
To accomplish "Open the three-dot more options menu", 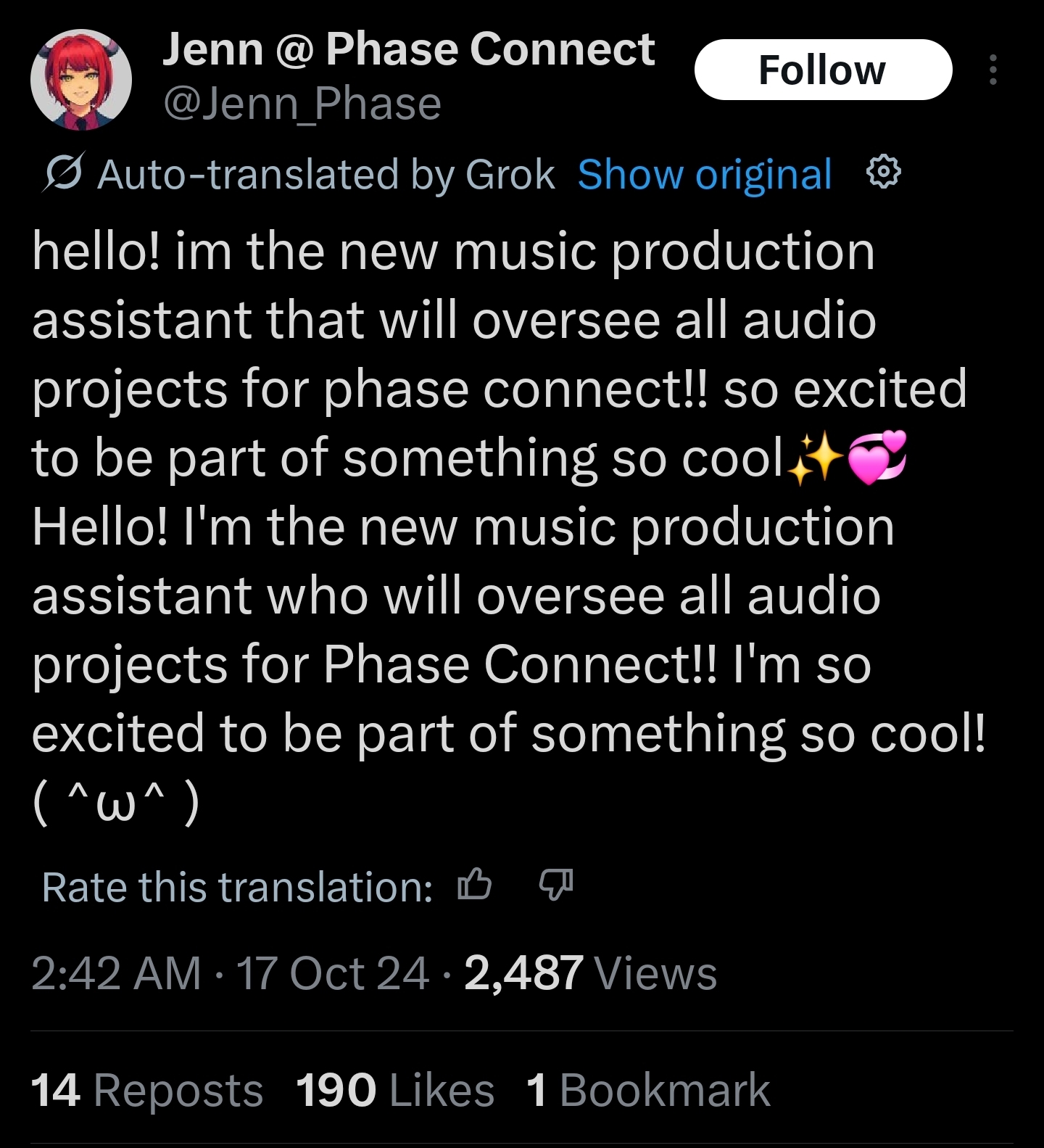I will click(993, 70).
